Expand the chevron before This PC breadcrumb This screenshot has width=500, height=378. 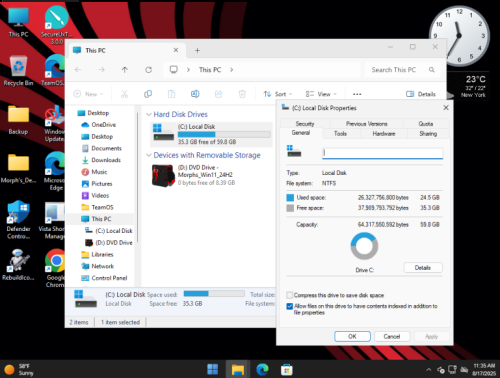(188, 70)
